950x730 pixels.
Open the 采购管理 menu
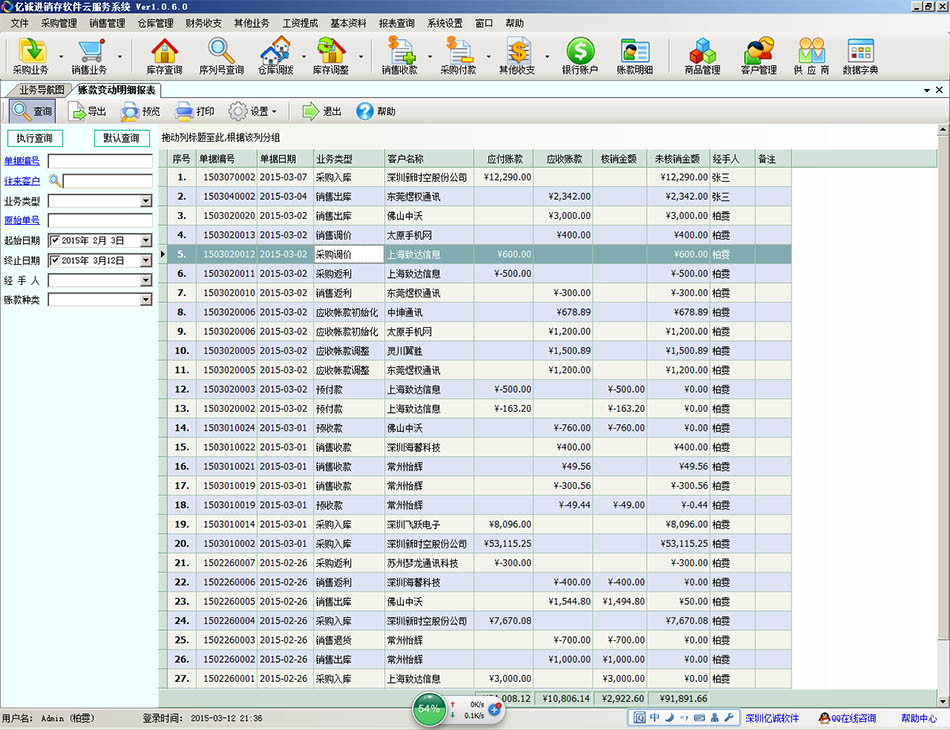pos(59,23)
